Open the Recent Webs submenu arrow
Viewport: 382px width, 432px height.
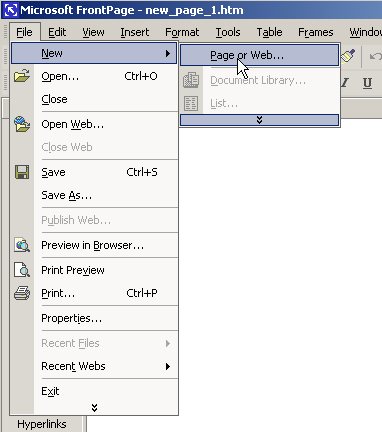pos(168,366)
